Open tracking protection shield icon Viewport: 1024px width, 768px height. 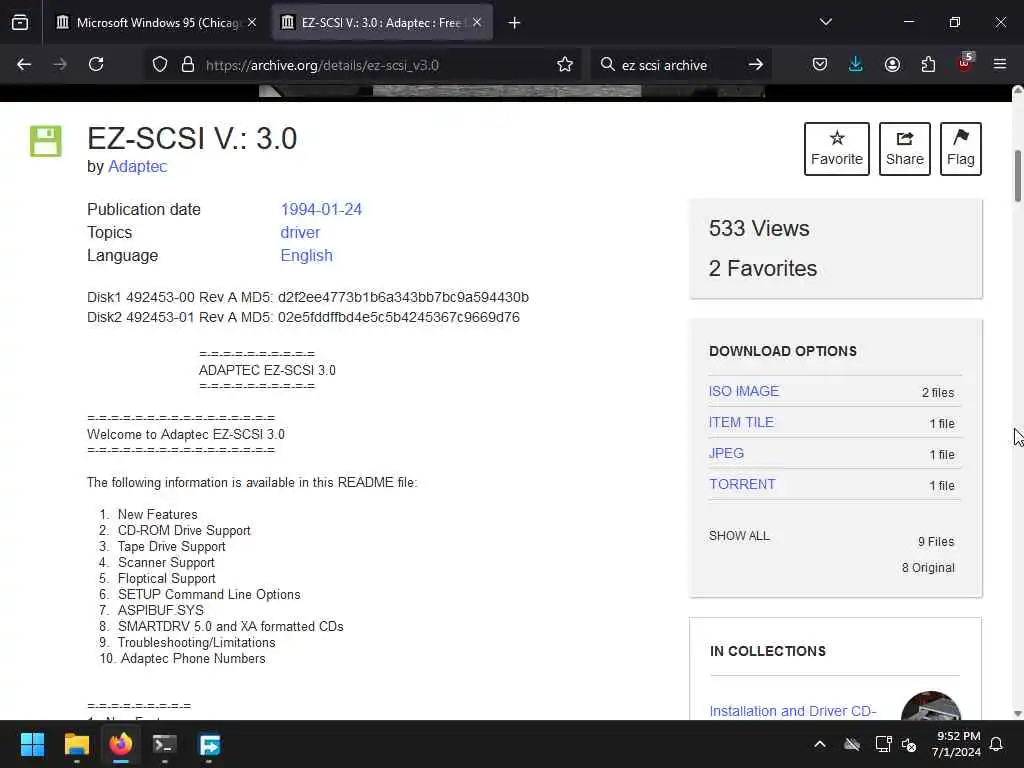(160, 65)
